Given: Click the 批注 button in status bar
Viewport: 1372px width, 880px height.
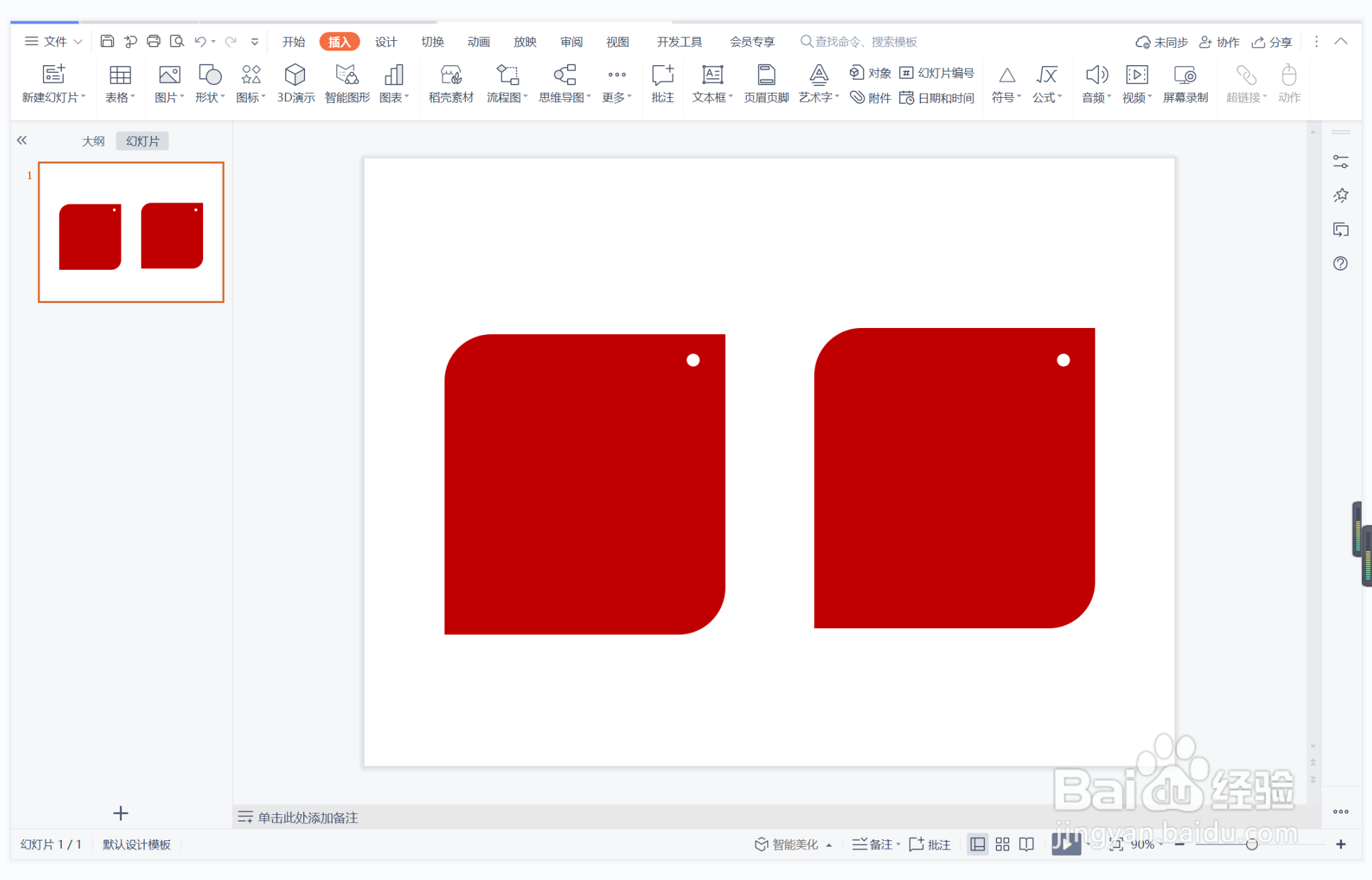Looking at the screenshot, I should pos(930,844).
